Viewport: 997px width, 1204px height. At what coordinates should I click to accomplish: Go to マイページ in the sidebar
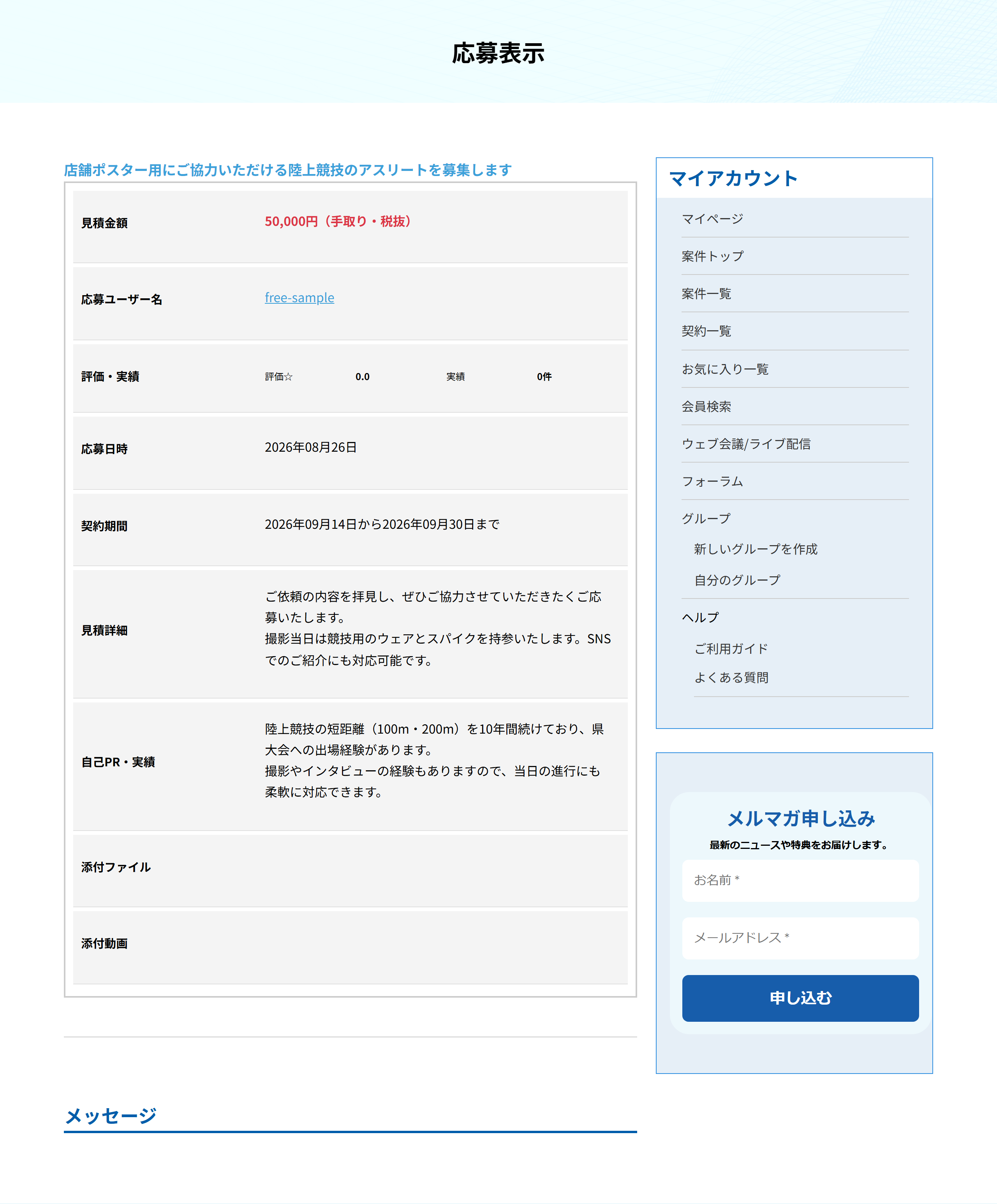[x=712, y=218]
